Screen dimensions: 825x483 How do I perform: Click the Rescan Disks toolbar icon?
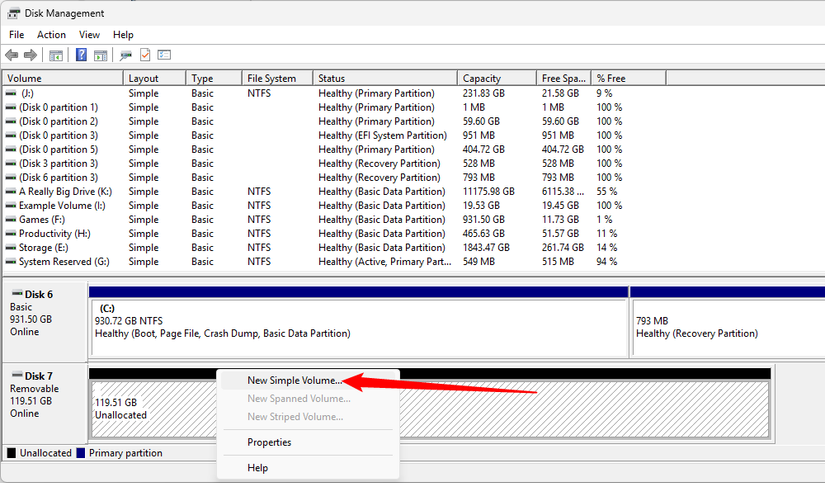point(126,55)
